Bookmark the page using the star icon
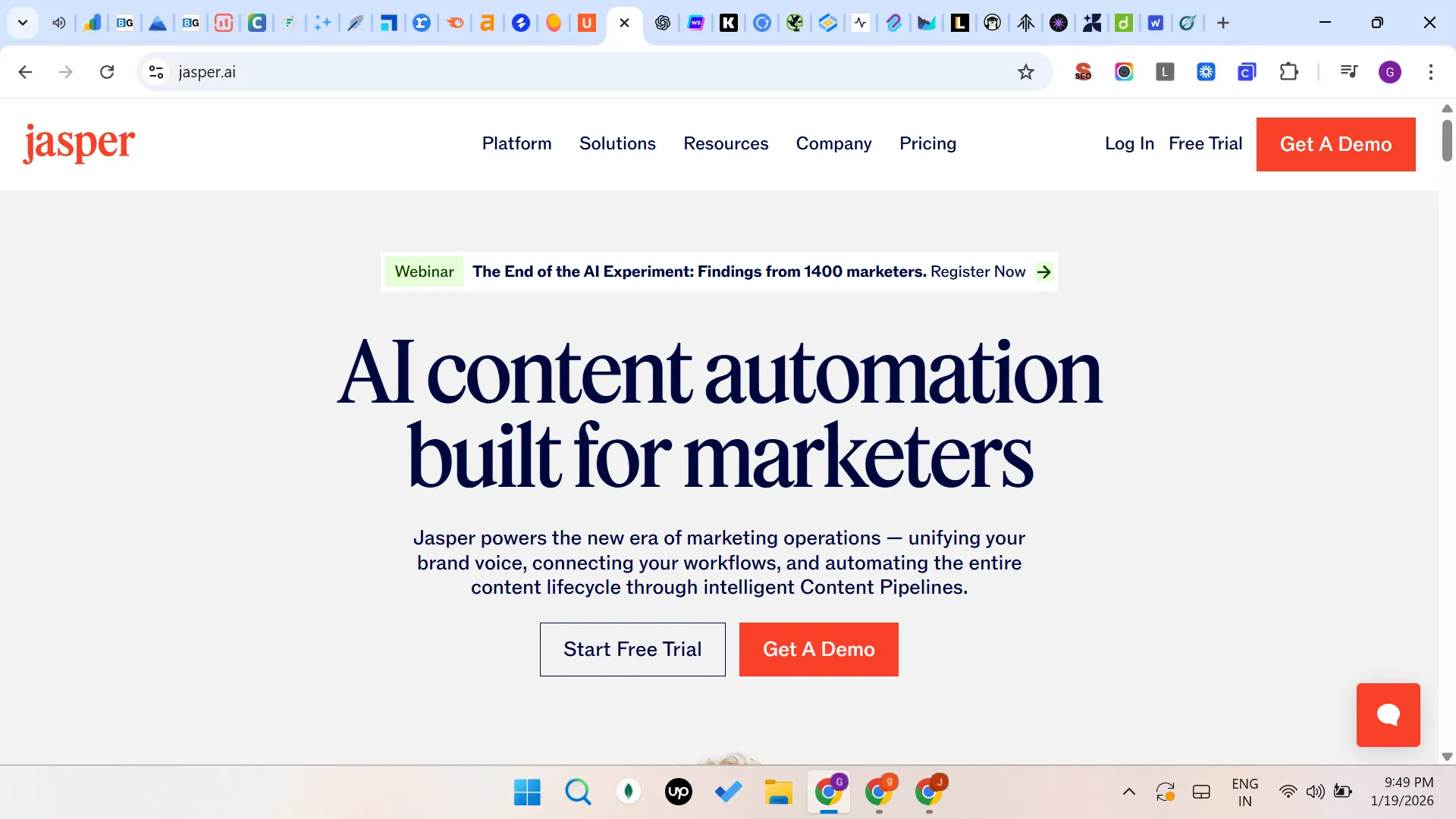This screenshot has height=819, width=1456. [x=1025, y=71]
